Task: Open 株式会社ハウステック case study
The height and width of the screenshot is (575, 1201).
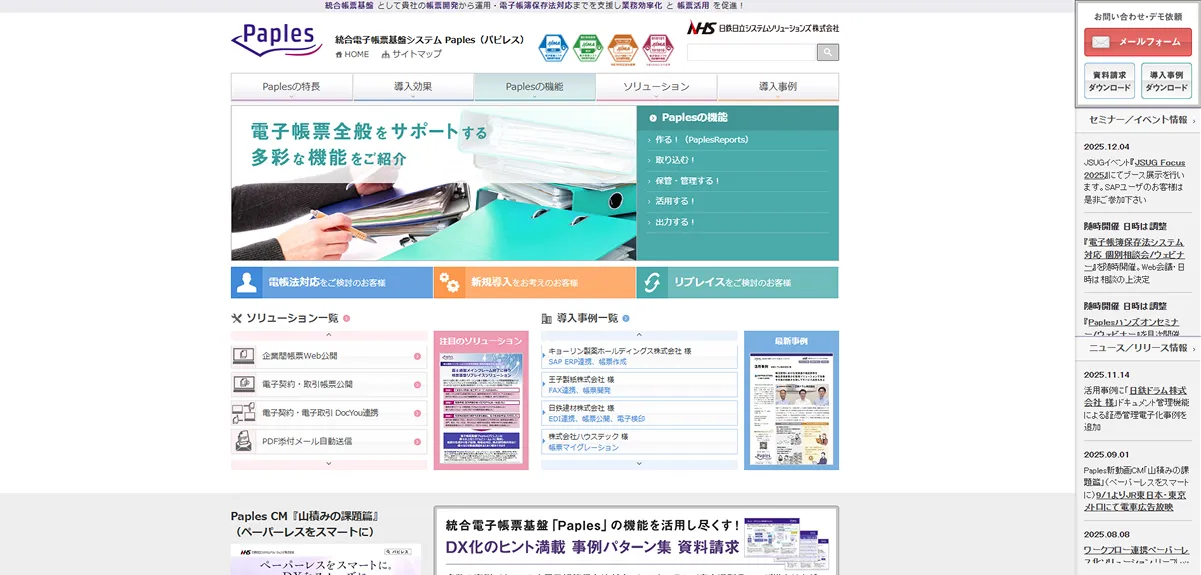Action: point(640,442)
